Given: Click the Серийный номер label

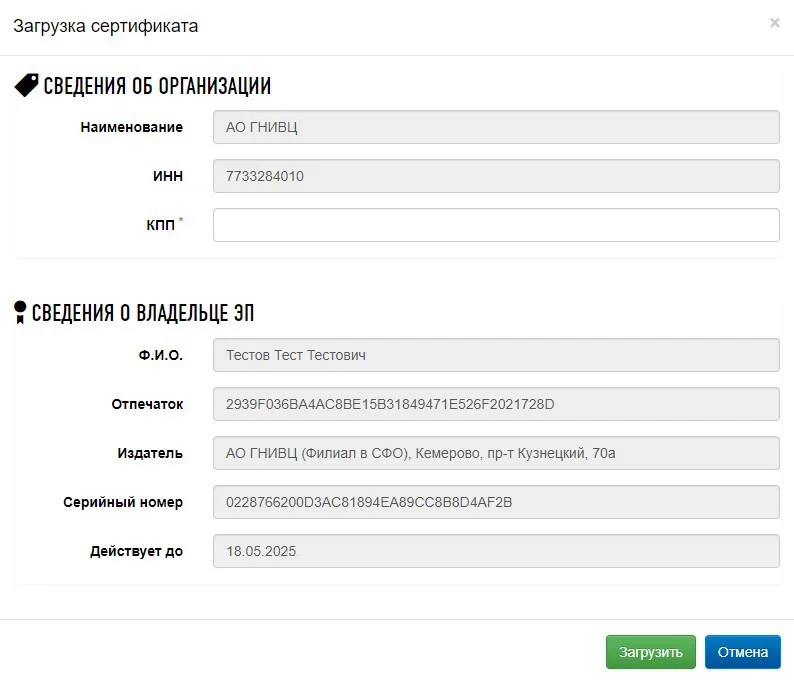Looking at the screenshot, I should click(123, 502).
